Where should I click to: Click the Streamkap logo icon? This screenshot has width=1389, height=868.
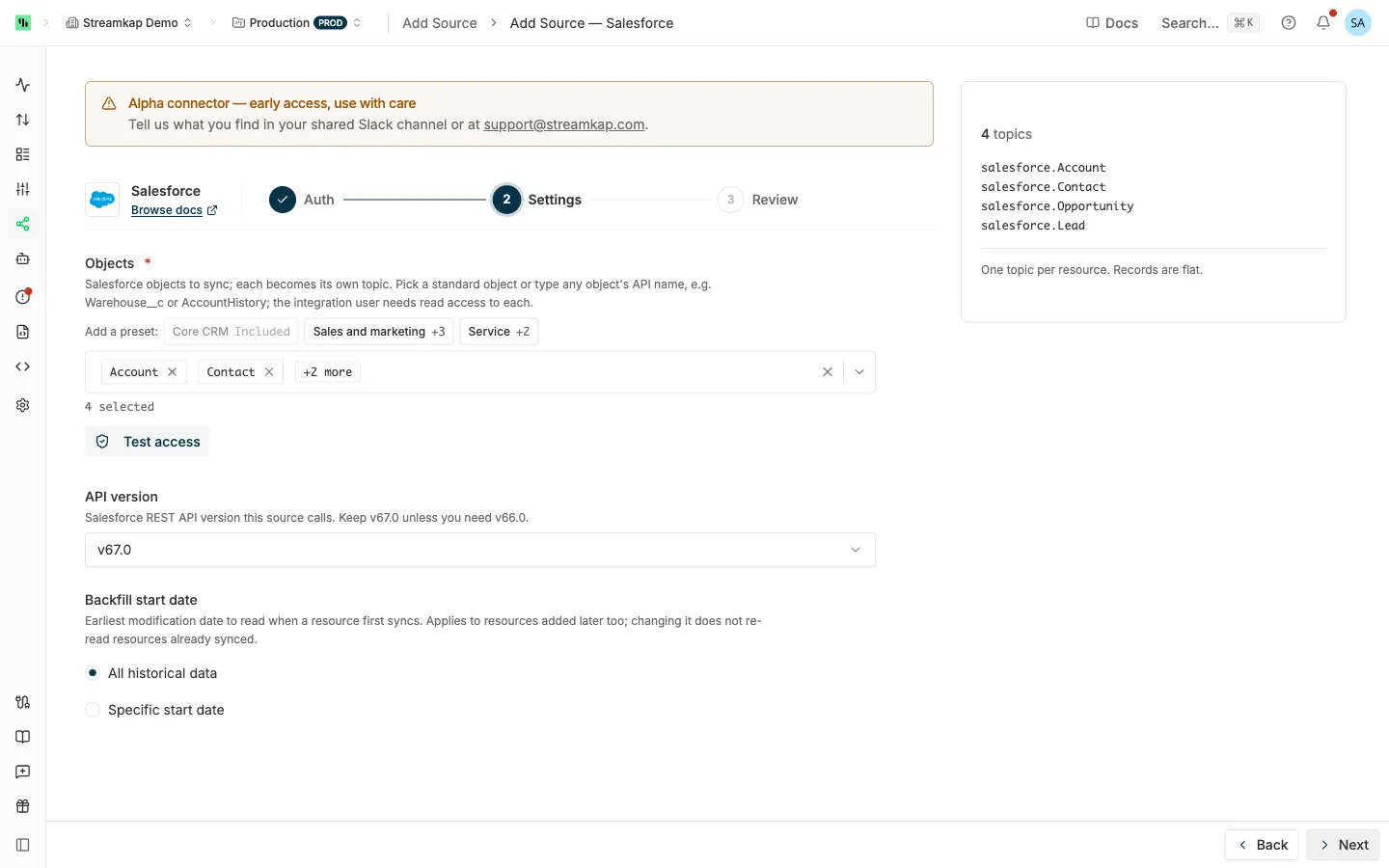(x=23, y=23)
